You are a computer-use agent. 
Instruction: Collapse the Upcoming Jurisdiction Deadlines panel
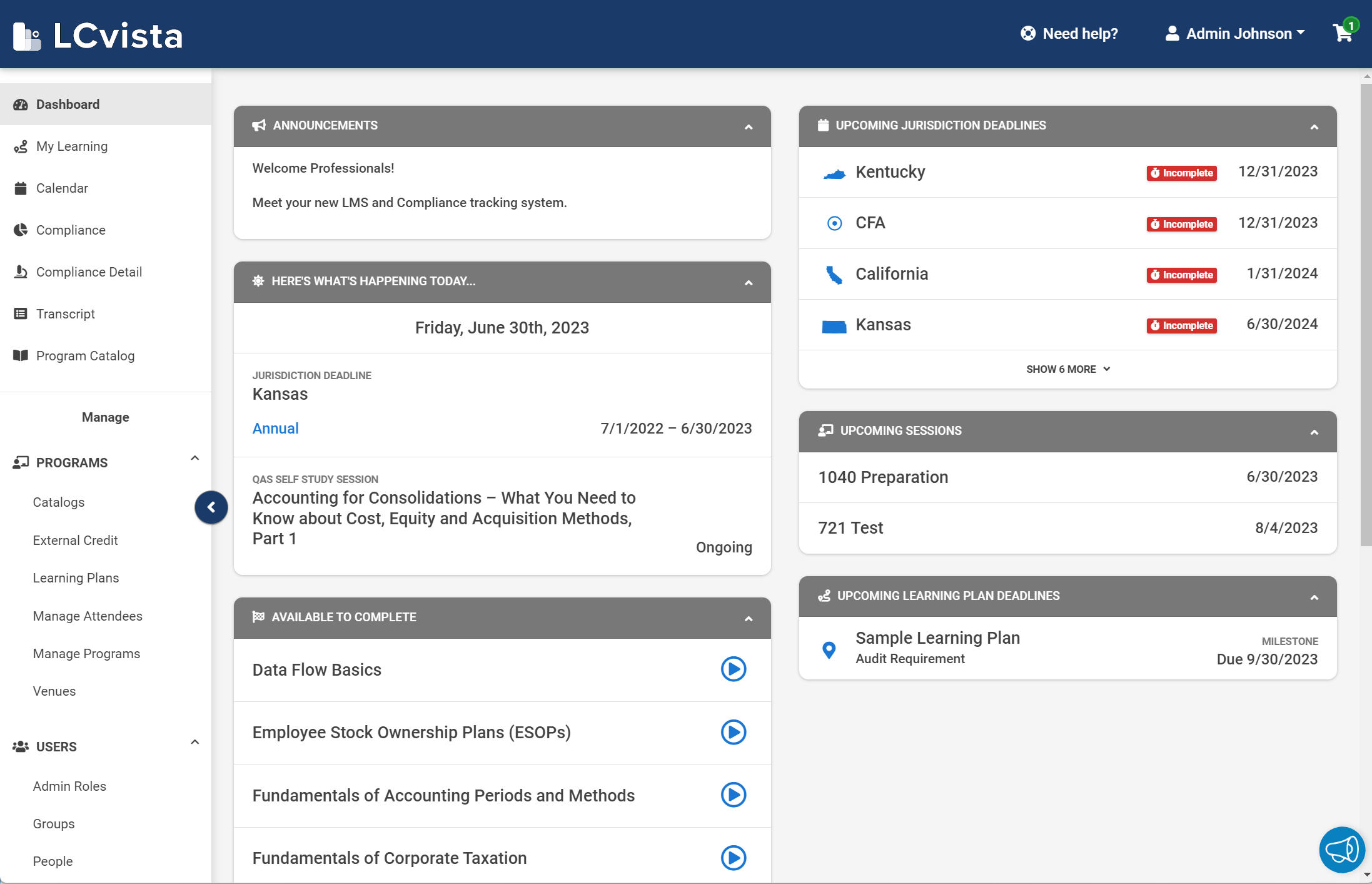coord(1314,127)
